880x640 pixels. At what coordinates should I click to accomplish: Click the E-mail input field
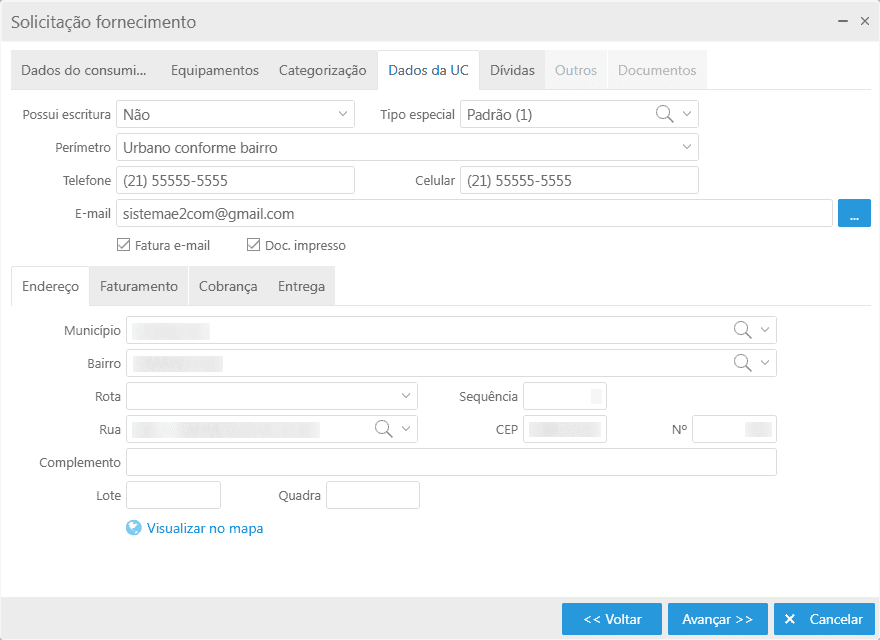474,213
